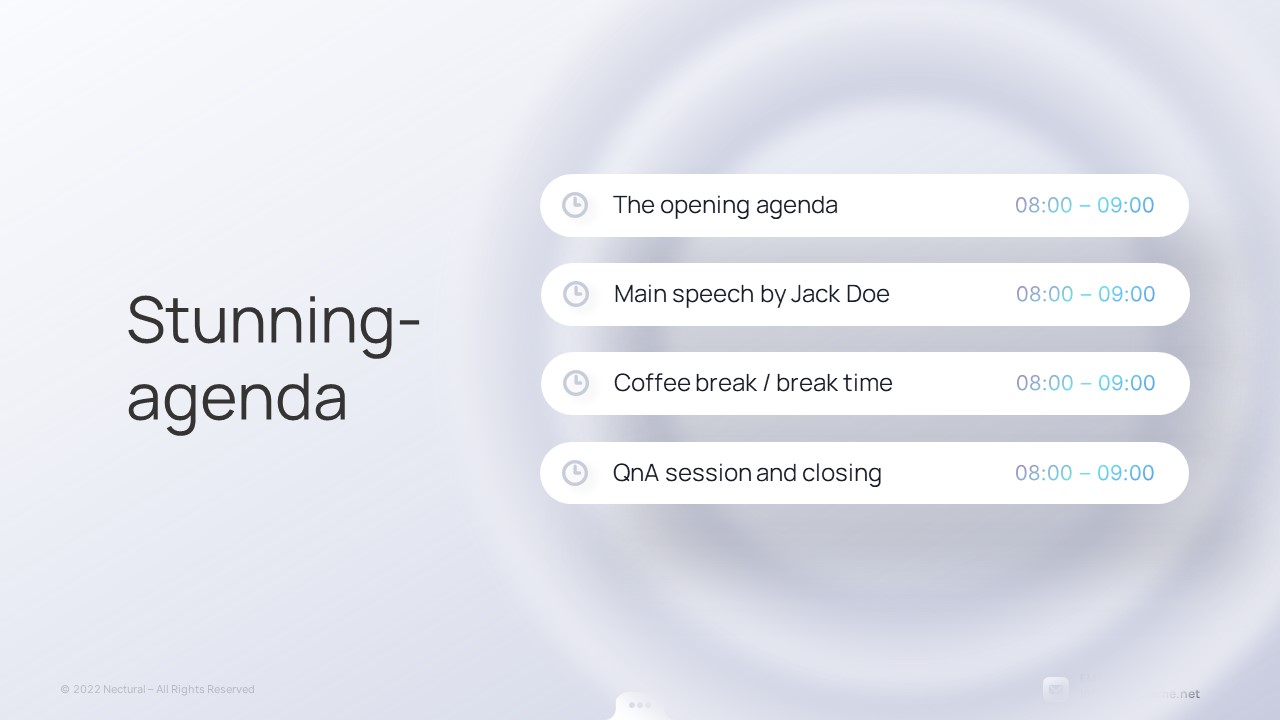
Task: Click the clock icon beside QnA session
Action: tap(575, 473)
